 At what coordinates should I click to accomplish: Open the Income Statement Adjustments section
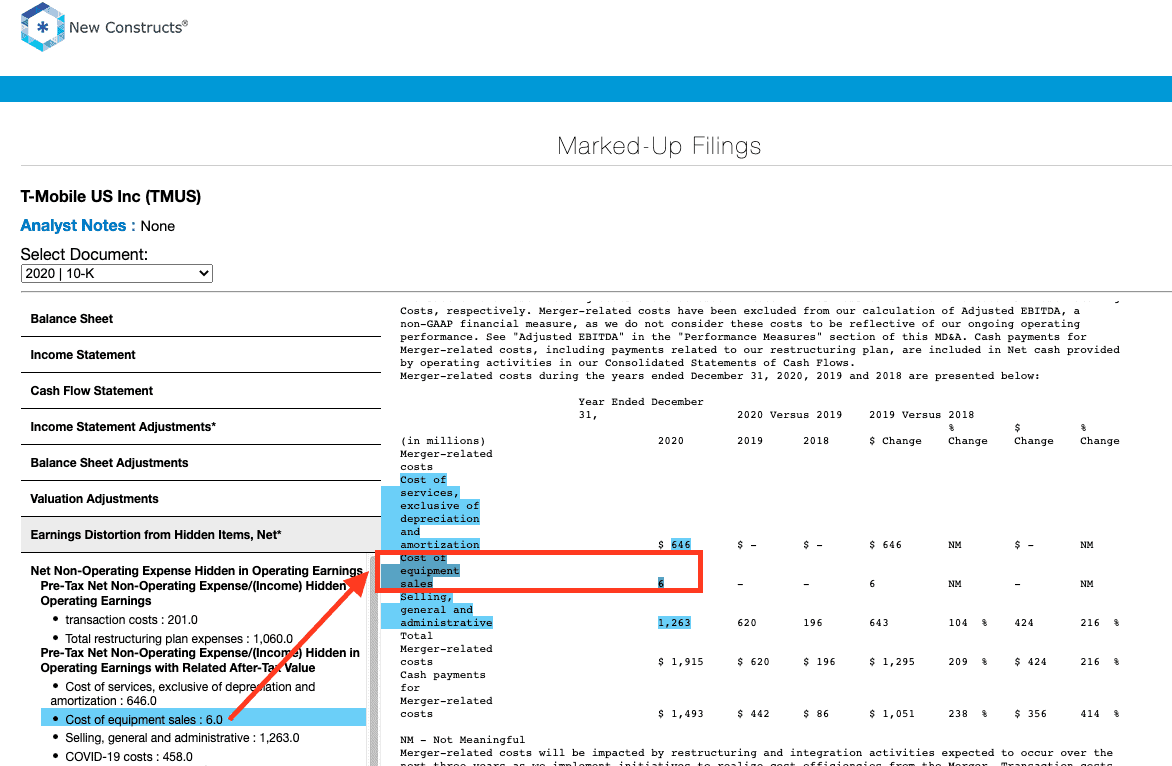click(200, 427)
